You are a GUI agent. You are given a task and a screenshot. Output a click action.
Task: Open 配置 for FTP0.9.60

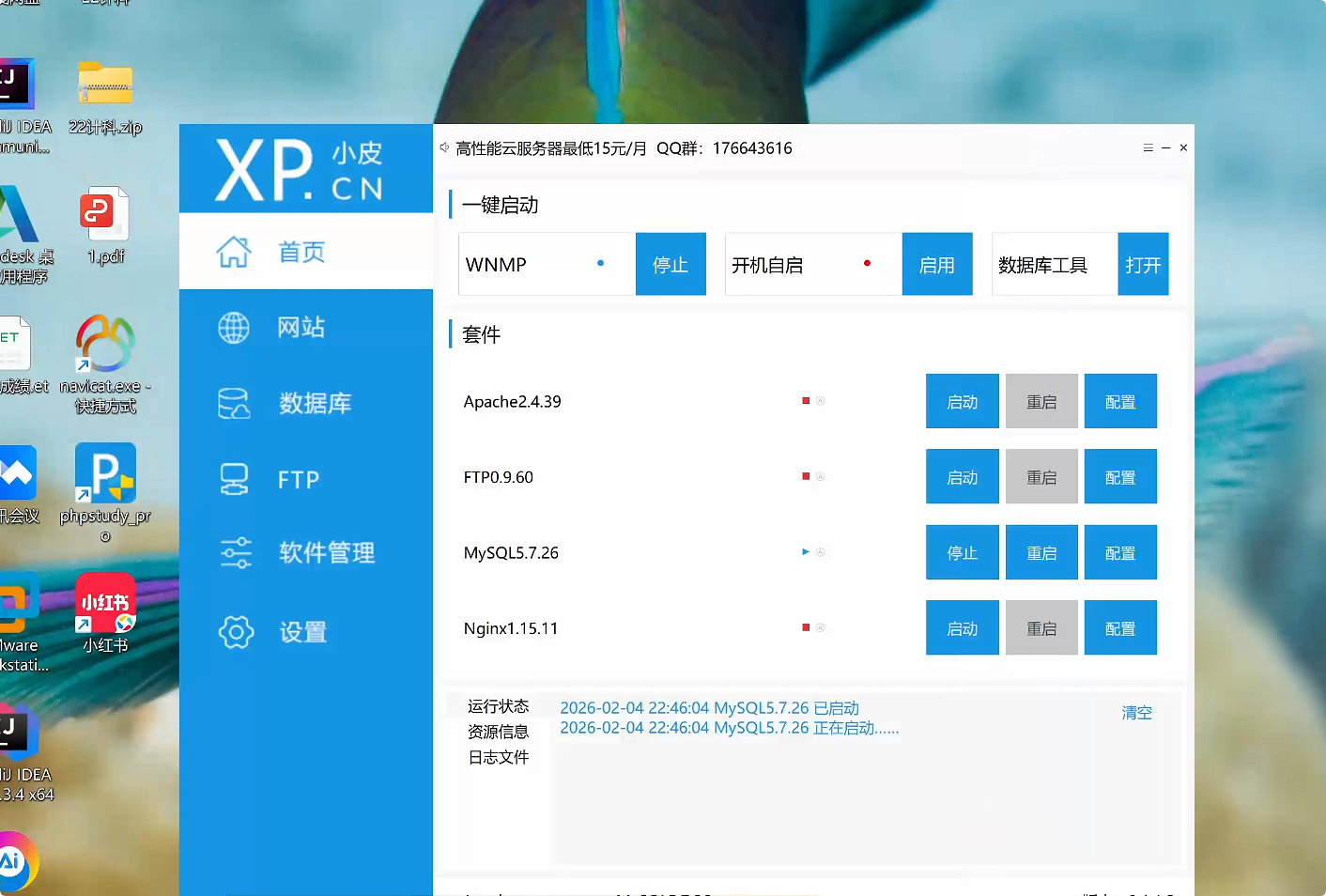tap(1120, 477)
